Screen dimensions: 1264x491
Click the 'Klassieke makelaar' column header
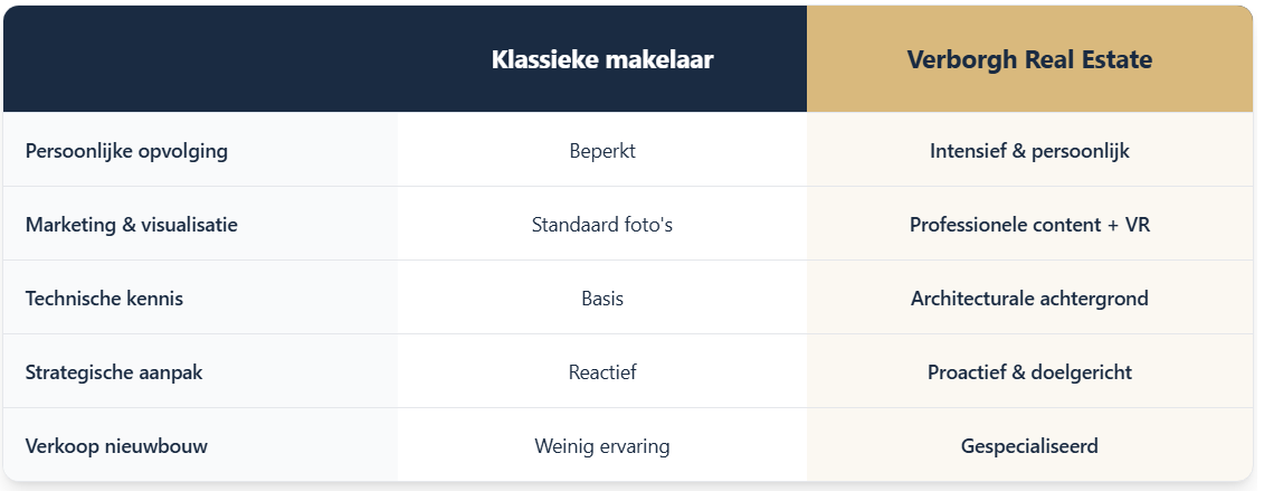click(x=602, y=60)
